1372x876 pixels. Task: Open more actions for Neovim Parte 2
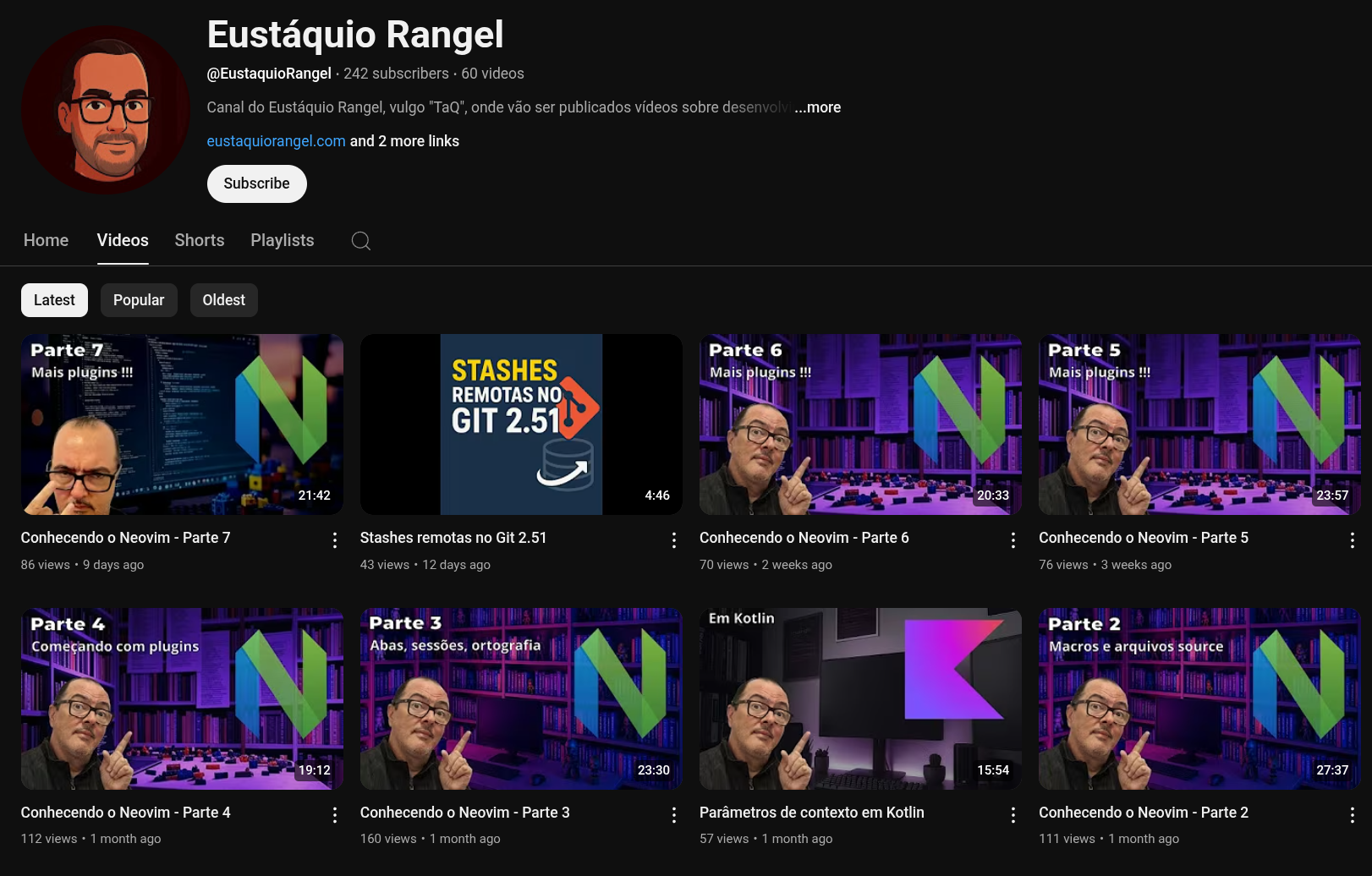[1353, 815]
